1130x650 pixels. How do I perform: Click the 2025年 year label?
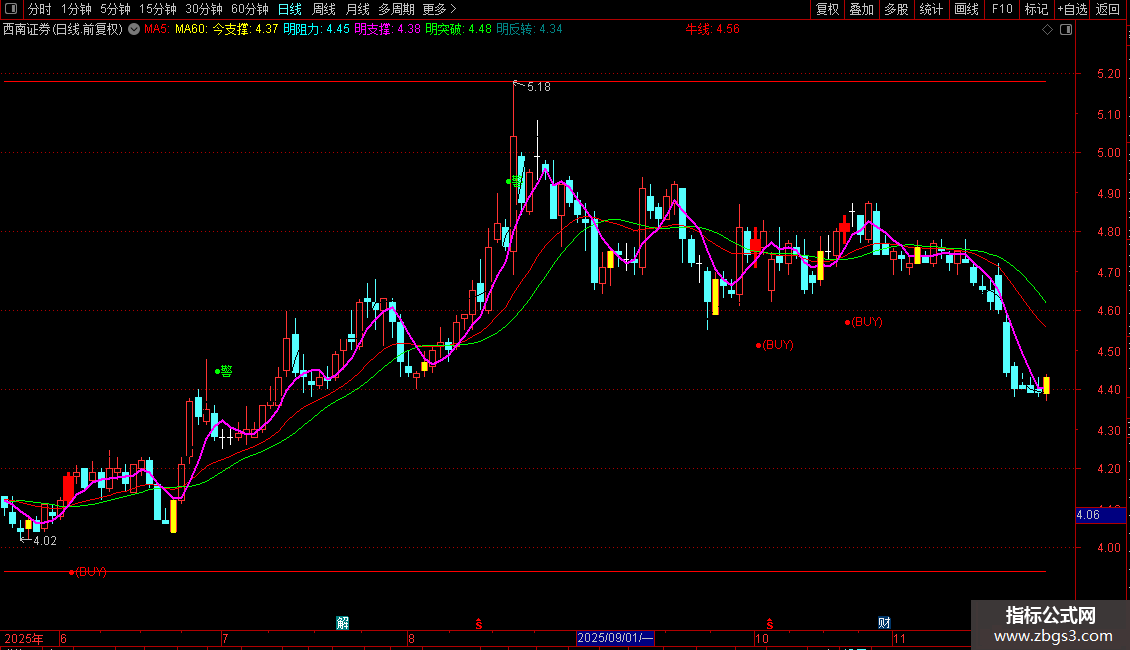point(24,638)
